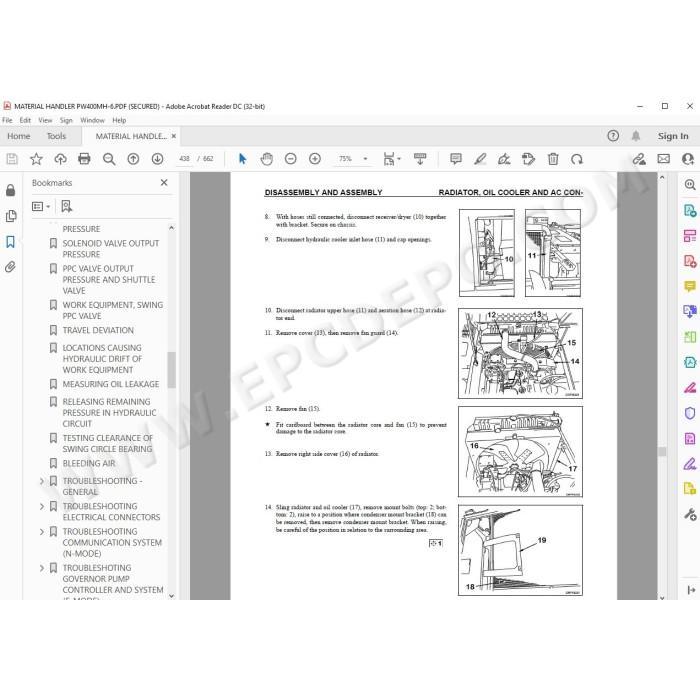Open share with others icon
Screen dimensions: 700x700
[x=688, y=159]
